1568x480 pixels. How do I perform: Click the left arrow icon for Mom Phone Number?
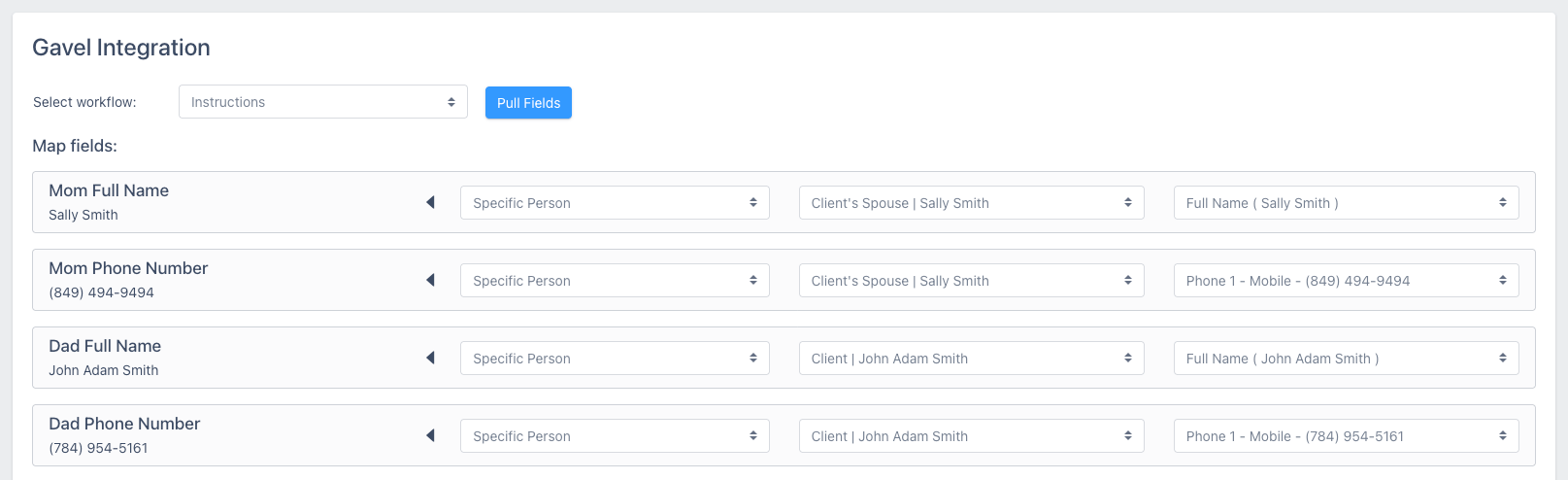tap(430, 280)
